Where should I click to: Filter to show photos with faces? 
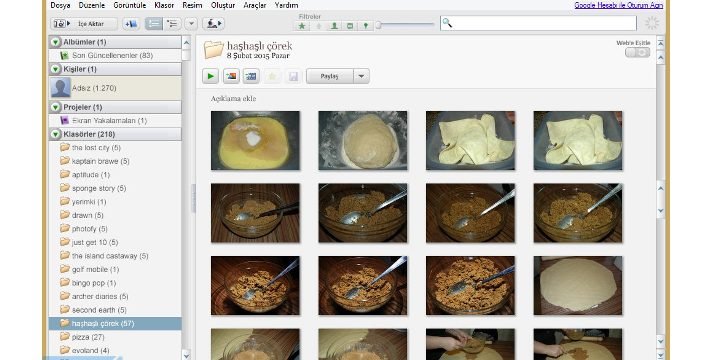coord(334,26)
